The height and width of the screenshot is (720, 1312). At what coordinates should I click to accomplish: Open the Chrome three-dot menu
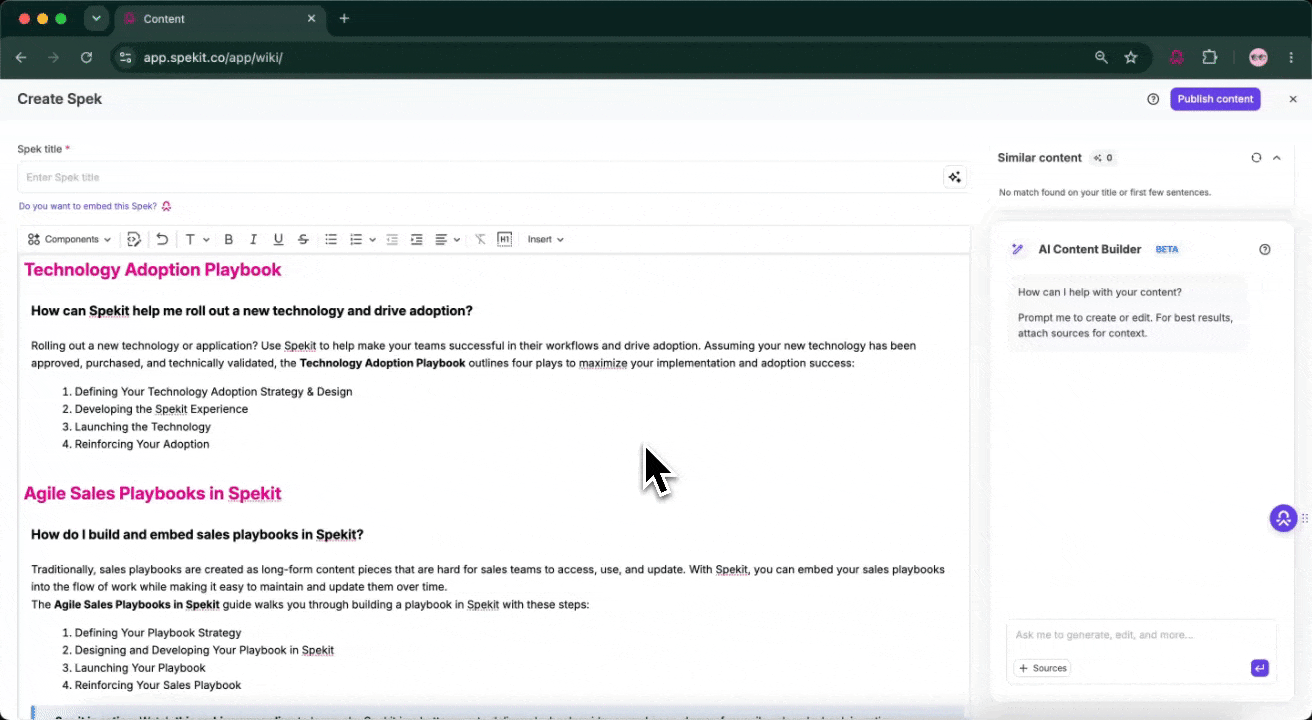(x=1291, y=58)
